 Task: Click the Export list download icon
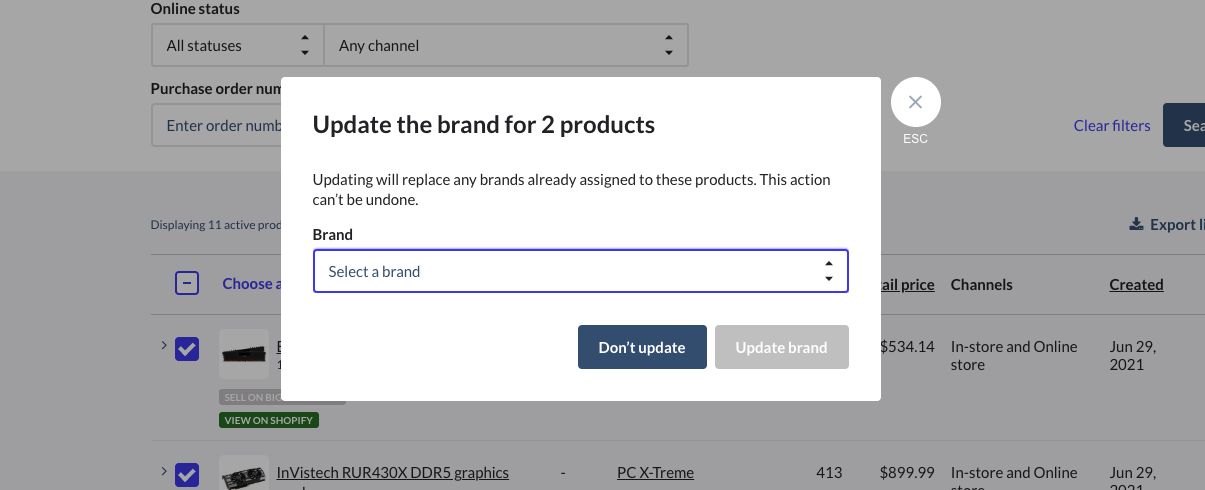click(x=1136, y=224)
